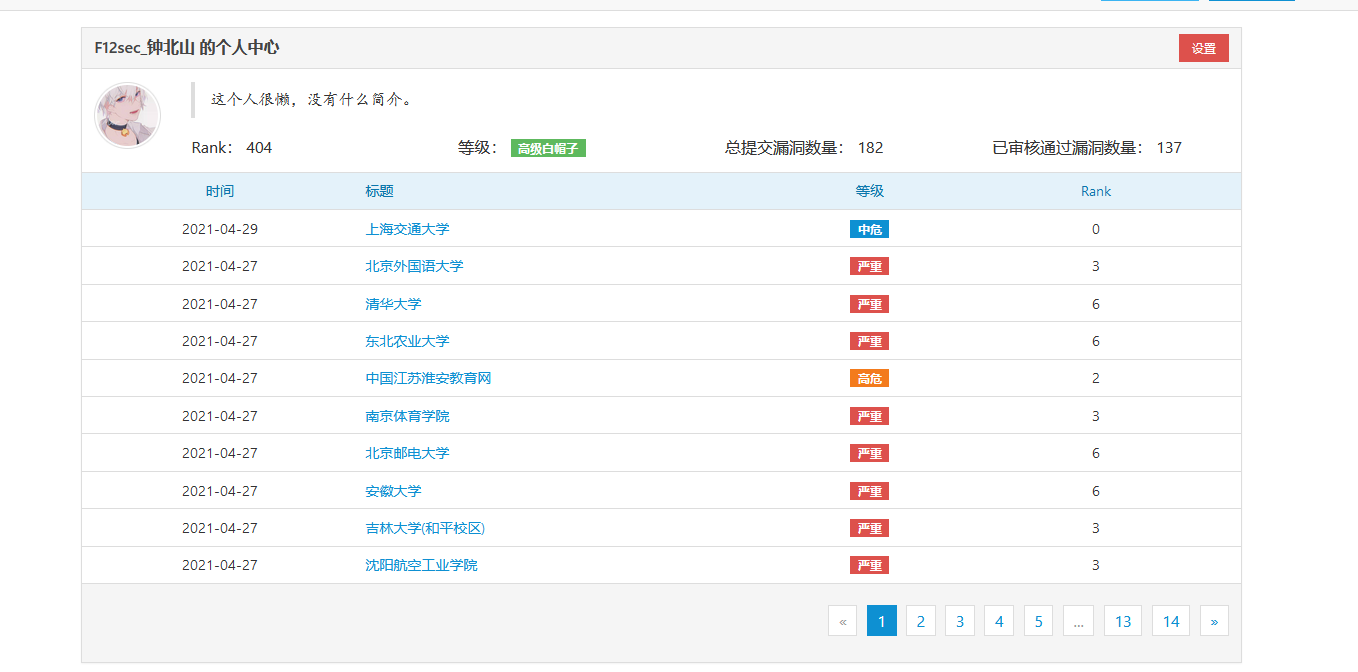This screenshot has height=672, width=1358.
Task: Click the Rank column header
Action: point(1096,191)
